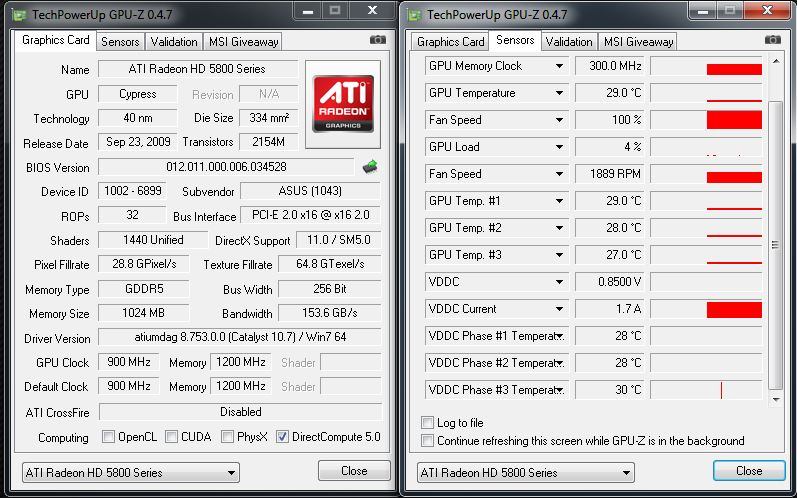This screenshot has width=797, height=498.
Task: Click the Release Date Sep 23, 2009 value
Action: [138, 142]
